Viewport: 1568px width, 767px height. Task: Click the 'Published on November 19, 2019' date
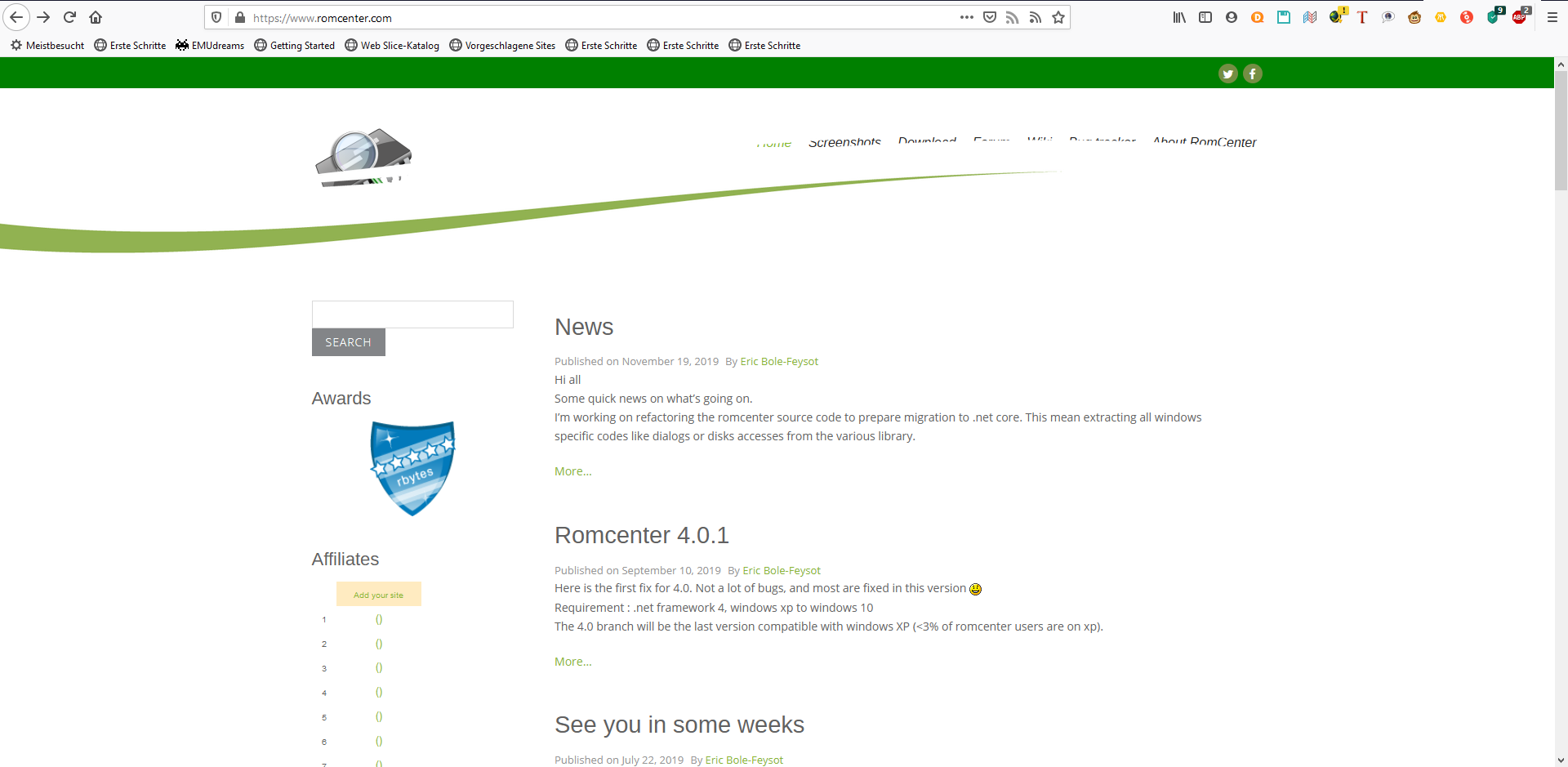pyautogui.click(x=637, y=361)
